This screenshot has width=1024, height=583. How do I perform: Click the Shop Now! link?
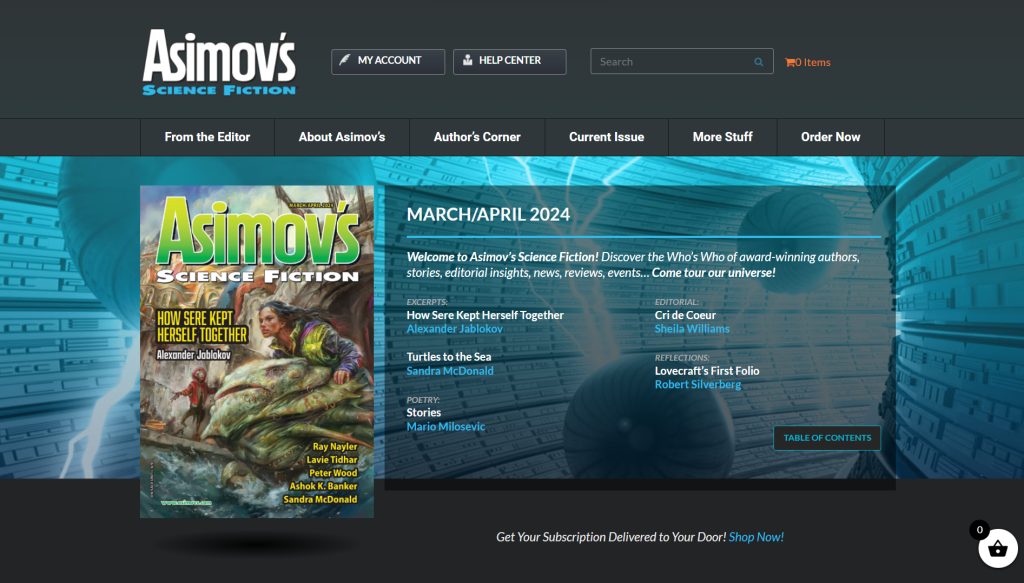[x=756, y=537]
